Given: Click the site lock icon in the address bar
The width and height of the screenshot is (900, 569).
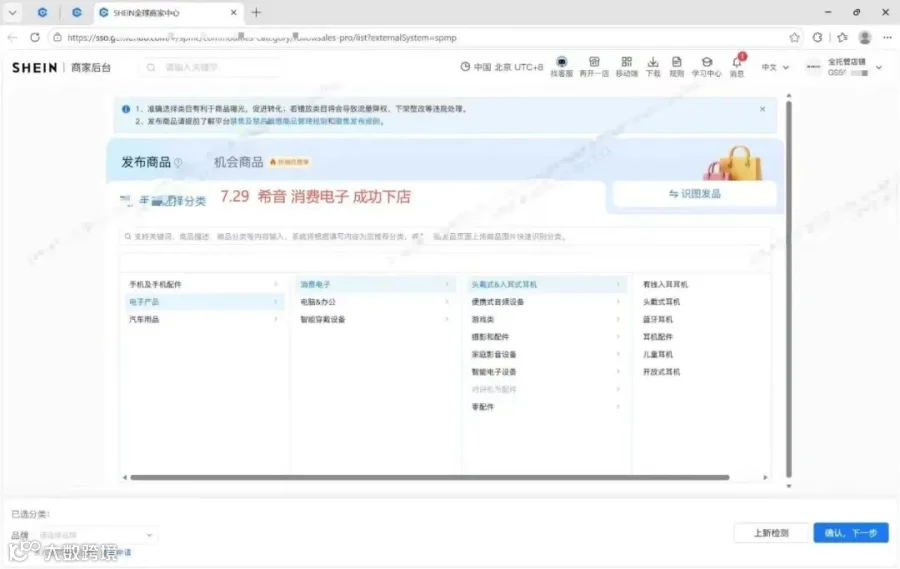Looking at the screenshot, I should pyautogui.click(x=57, y=37).
